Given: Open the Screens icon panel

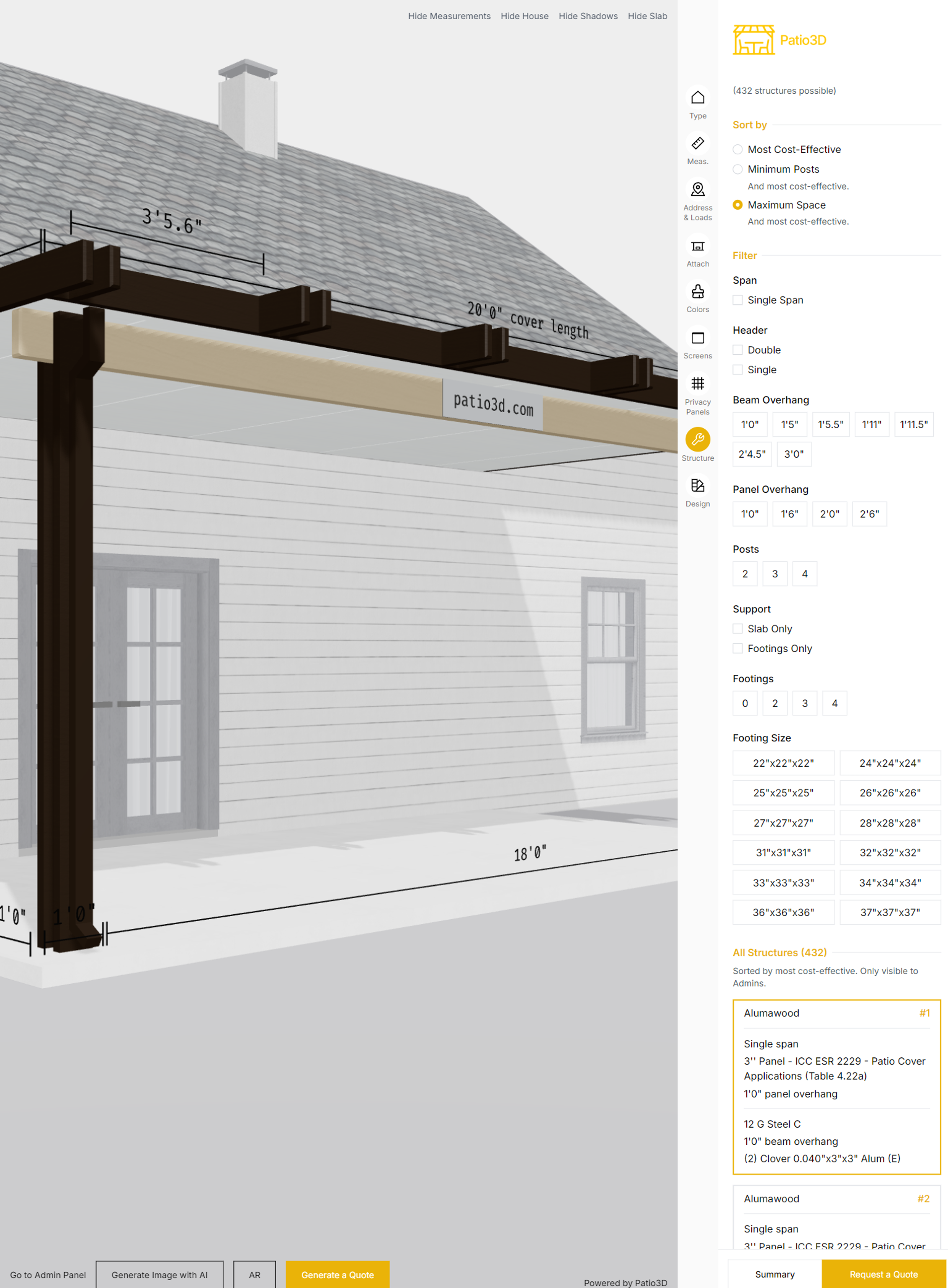Looking at the screenshot, I should [697, 338].
